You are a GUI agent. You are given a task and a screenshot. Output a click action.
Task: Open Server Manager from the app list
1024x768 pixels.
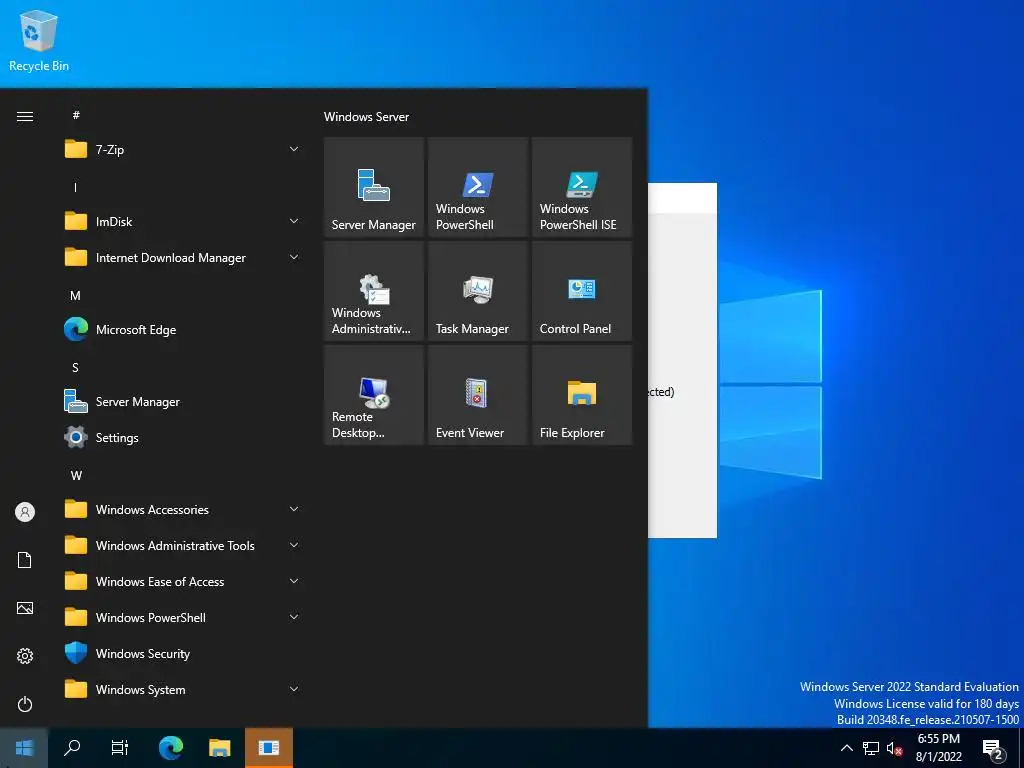183,402
